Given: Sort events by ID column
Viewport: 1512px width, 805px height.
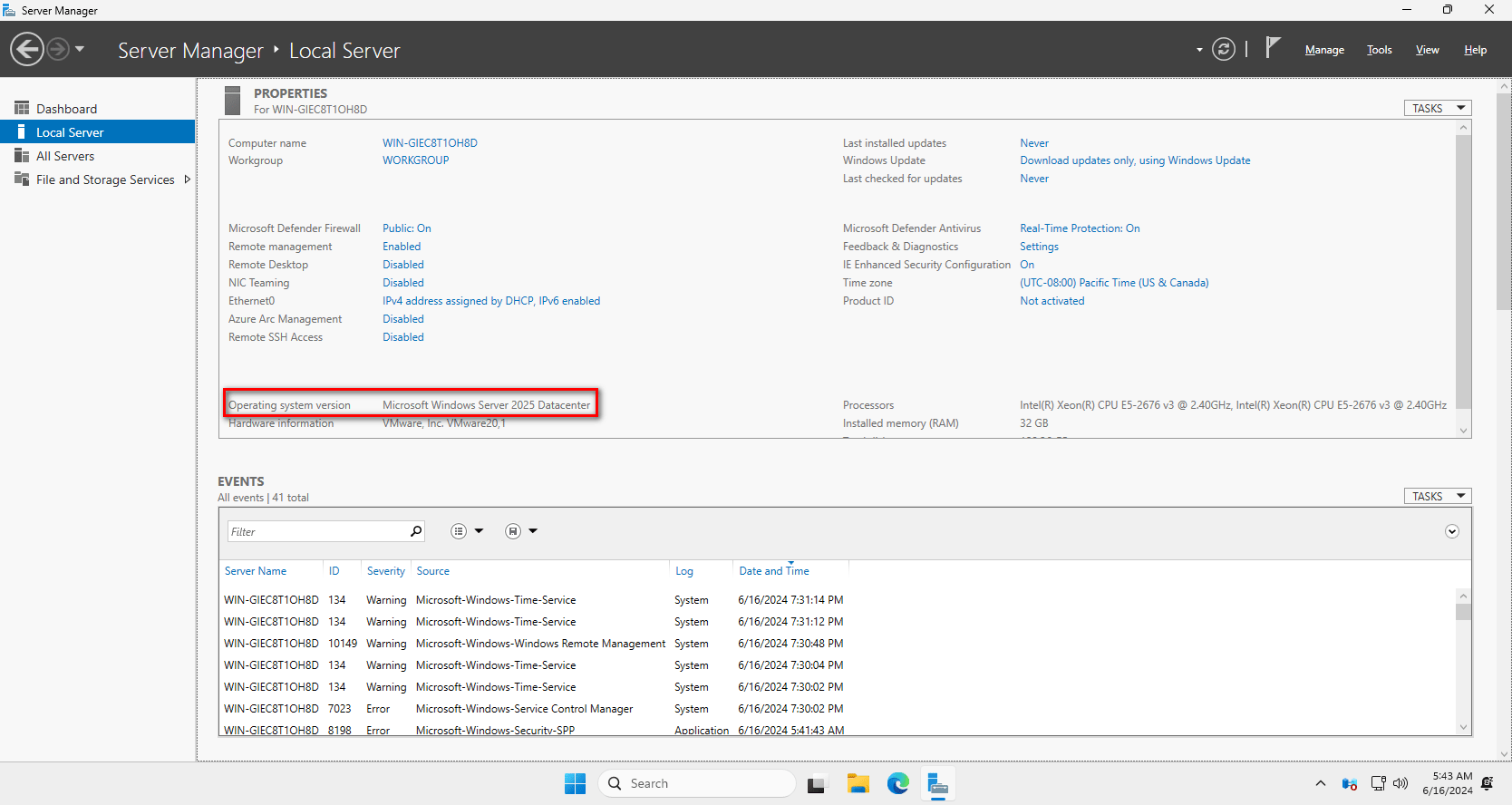Looking at the screenshot, I should click(334, 571).
